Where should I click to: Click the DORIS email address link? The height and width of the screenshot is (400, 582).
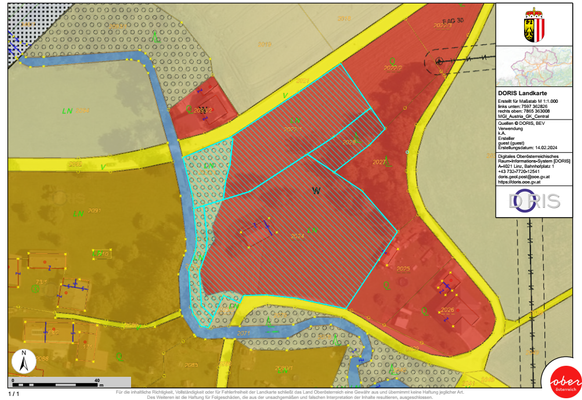523,177
